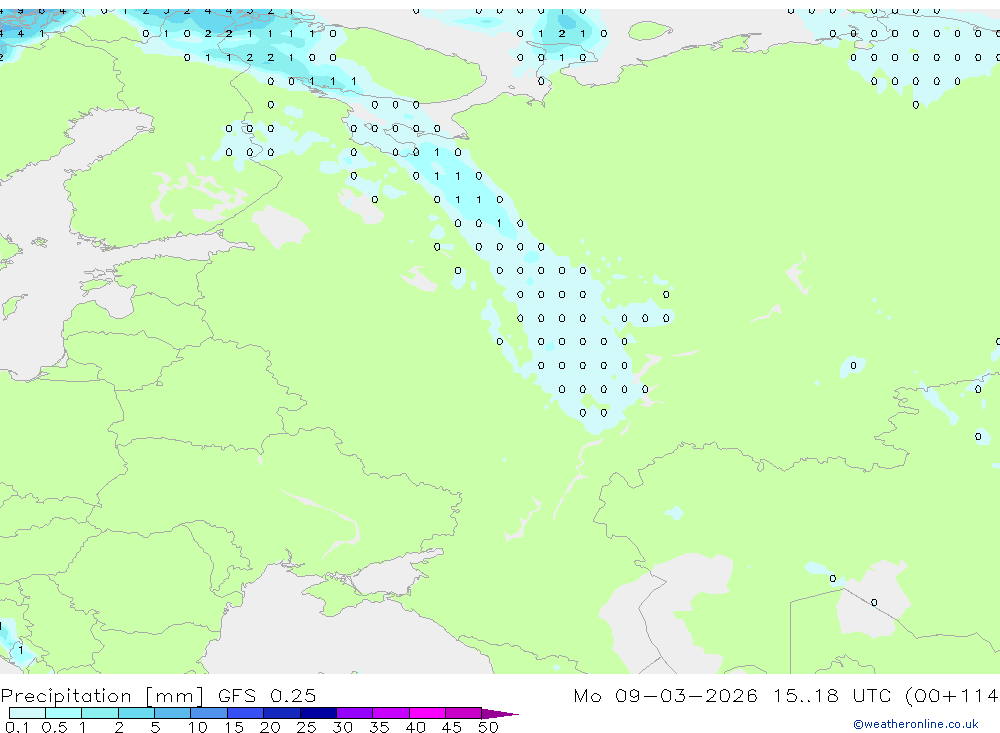Click the legend value '10'
This screenshot has height=733, width=1000.
(198, 727)
